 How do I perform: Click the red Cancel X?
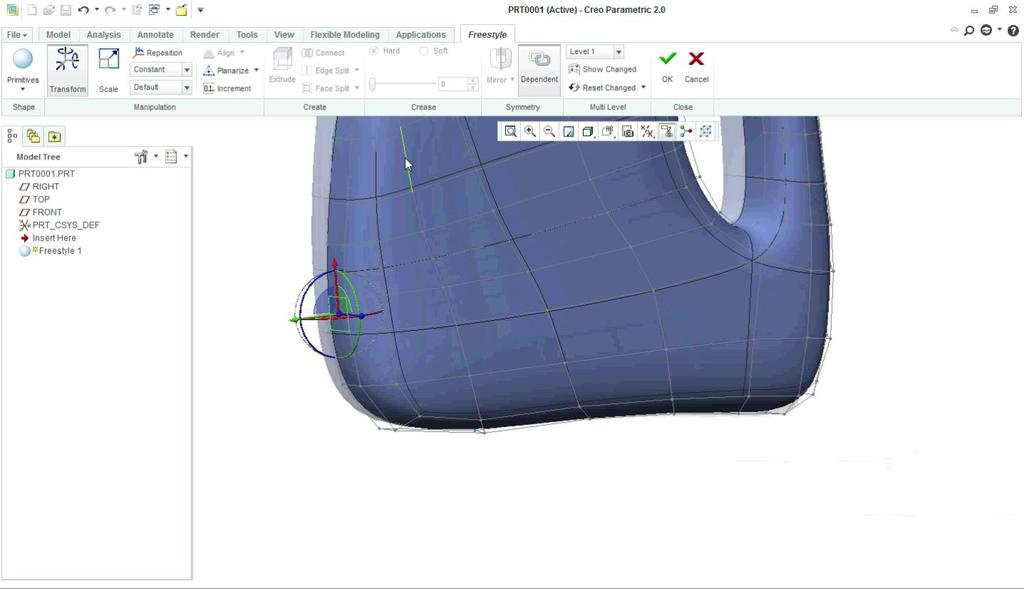[696, 59]
